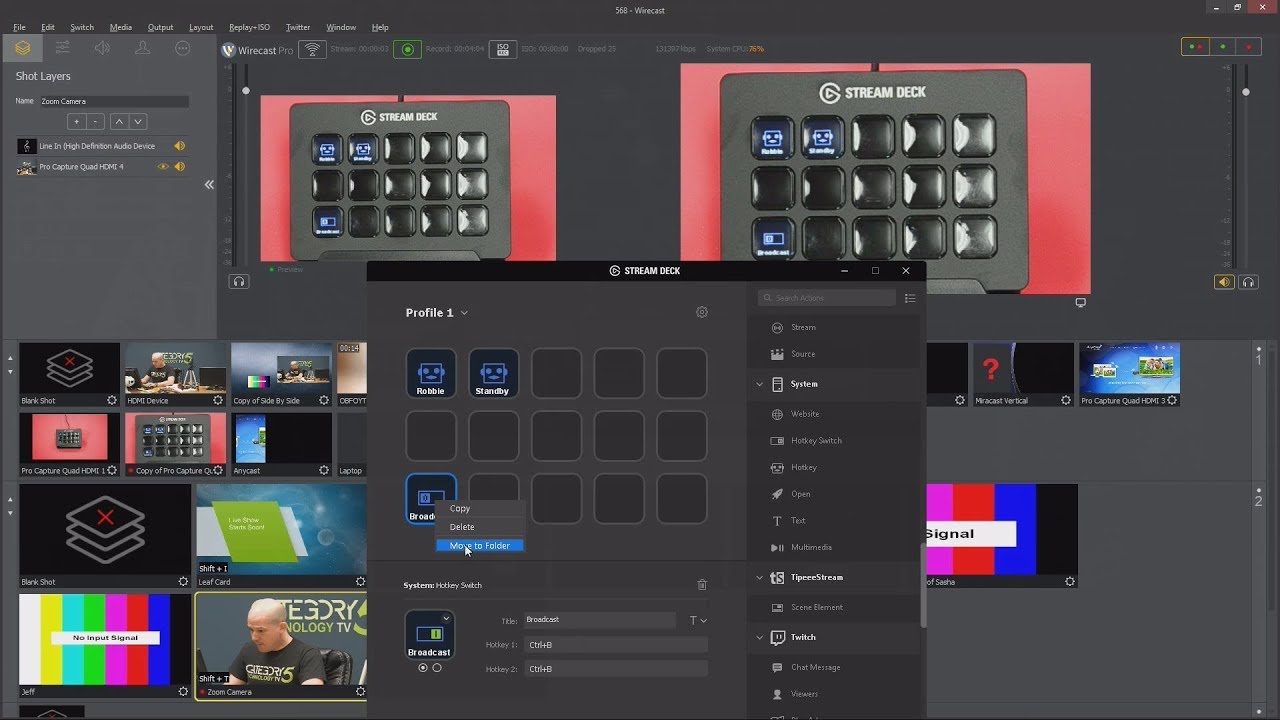1280x720 pixels.
Task: Click move layer up arrow in Shot Layers
Action: [x=119, y=121]
